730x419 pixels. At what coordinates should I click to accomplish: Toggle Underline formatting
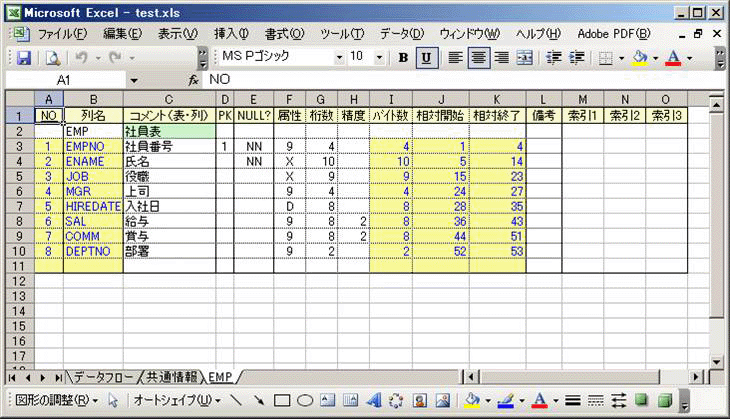(426, 58)
